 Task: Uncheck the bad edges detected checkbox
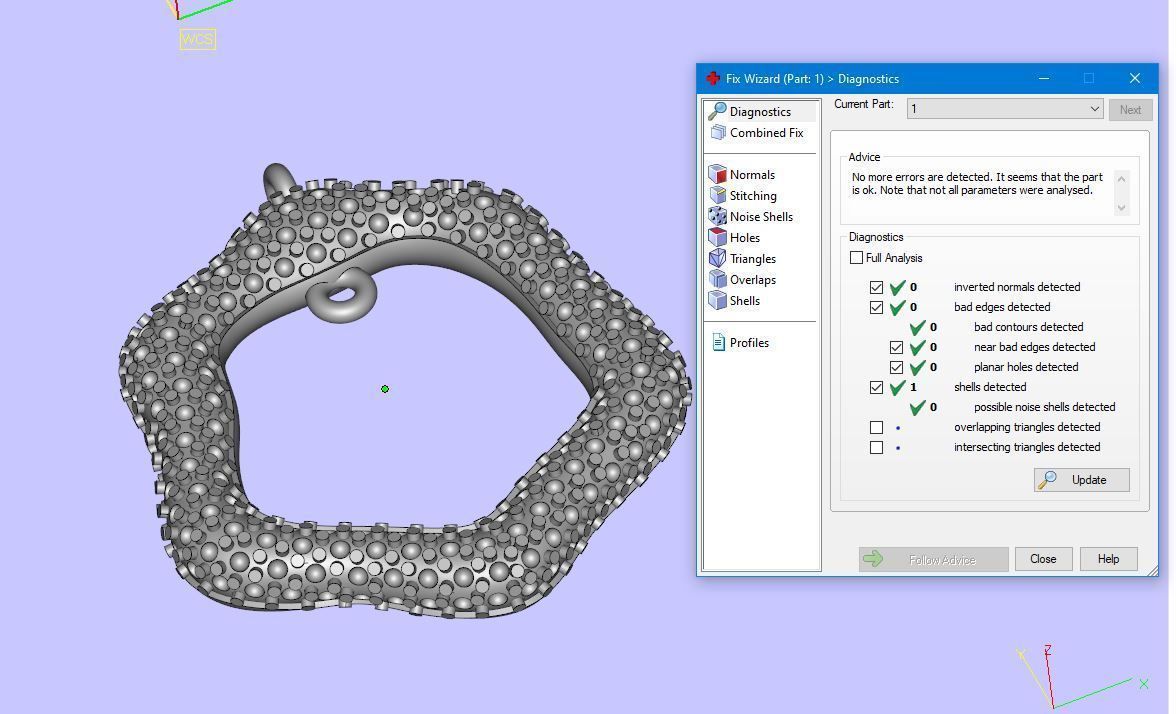(877, 307)
